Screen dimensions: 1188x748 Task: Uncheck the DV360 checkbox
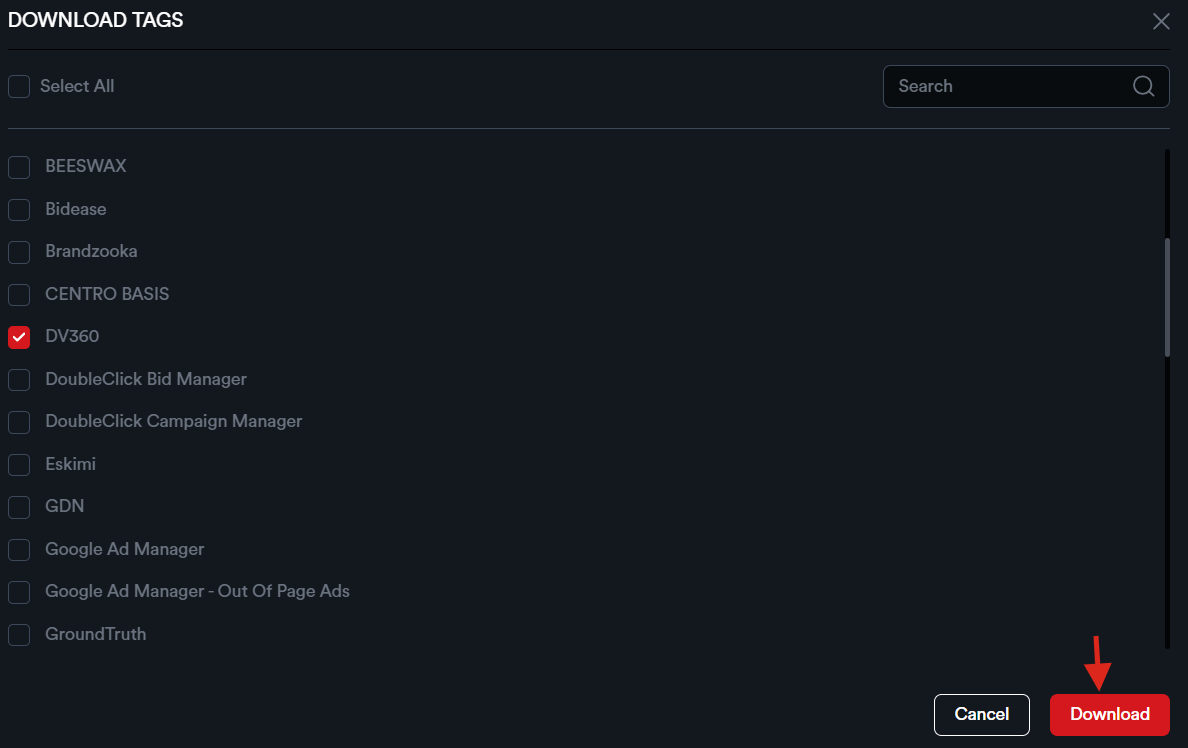pos(19,337)
